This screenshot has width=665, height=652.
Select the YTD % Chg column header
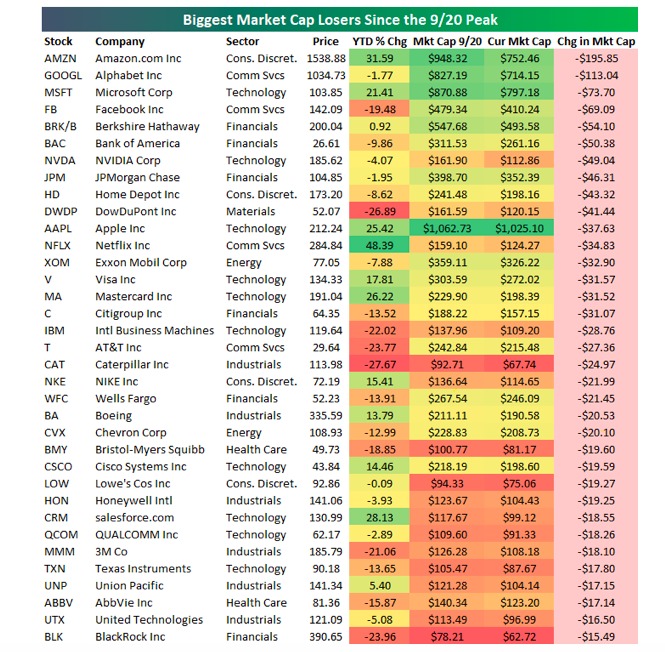379,42
